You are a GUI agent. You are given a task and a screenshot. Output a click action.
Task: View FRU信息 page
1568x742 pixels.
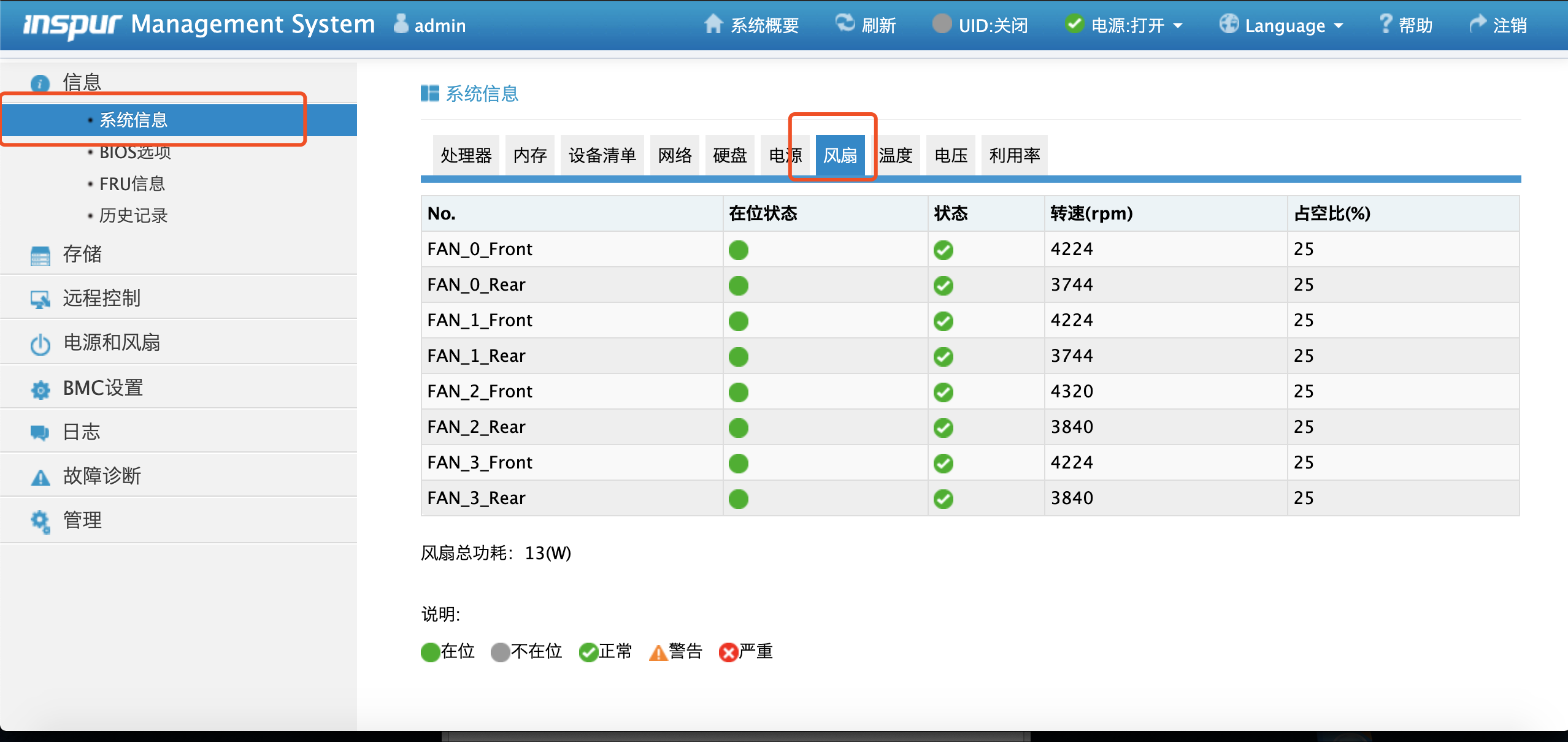click(133, 183)
